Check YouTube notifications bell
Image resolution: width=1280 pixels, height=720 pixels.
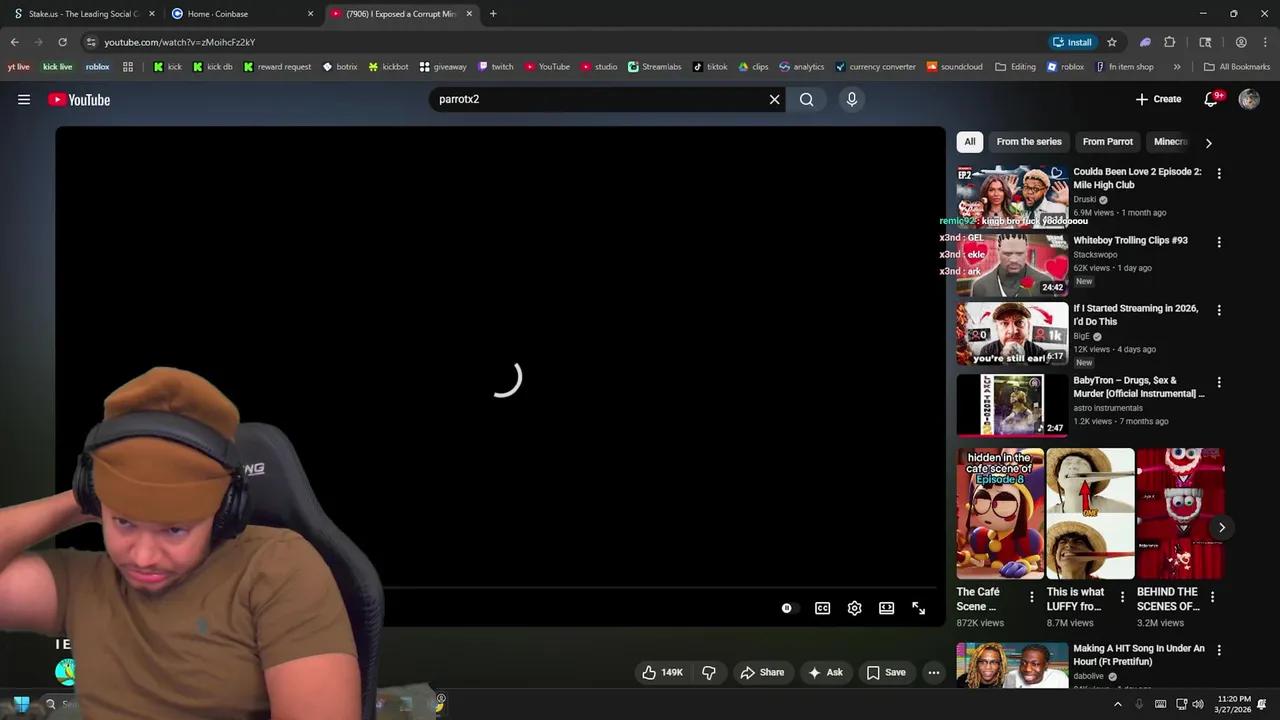1210,99
